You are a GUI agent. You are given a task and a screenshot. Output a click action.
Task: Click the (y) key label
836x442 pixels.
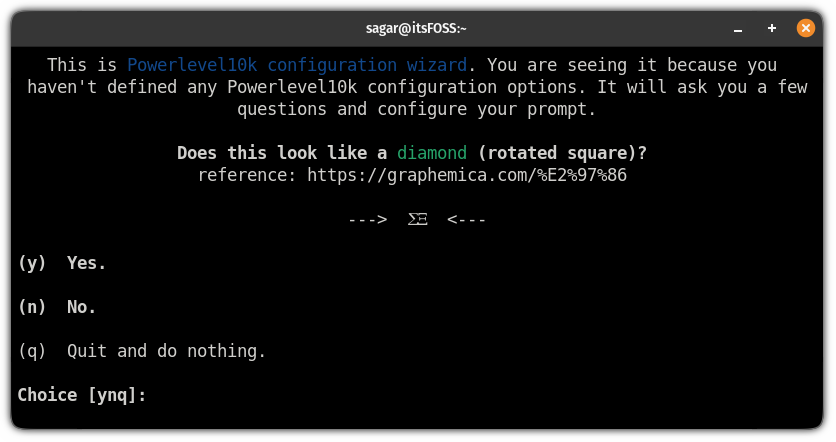(x=32, y=263)
